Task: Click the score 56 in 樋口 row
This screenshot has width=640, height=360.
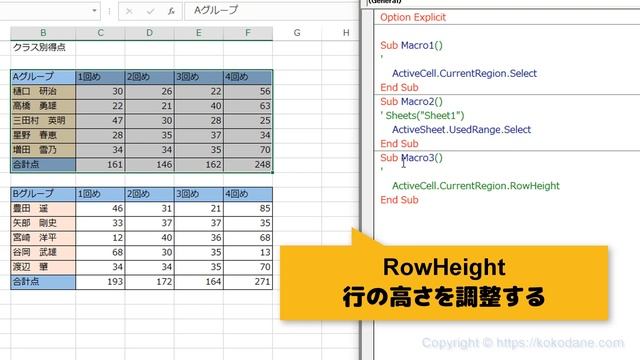Action: coord(248,91)
